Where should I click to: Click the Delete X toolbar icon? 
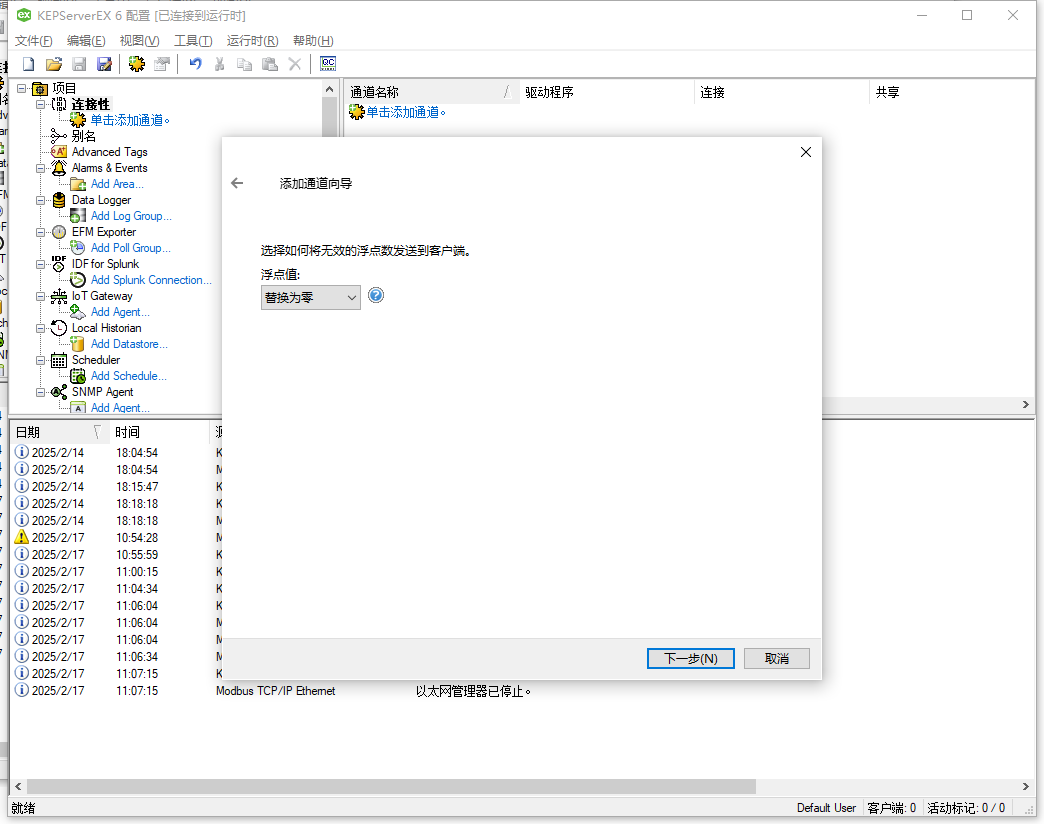pos(295,64)
